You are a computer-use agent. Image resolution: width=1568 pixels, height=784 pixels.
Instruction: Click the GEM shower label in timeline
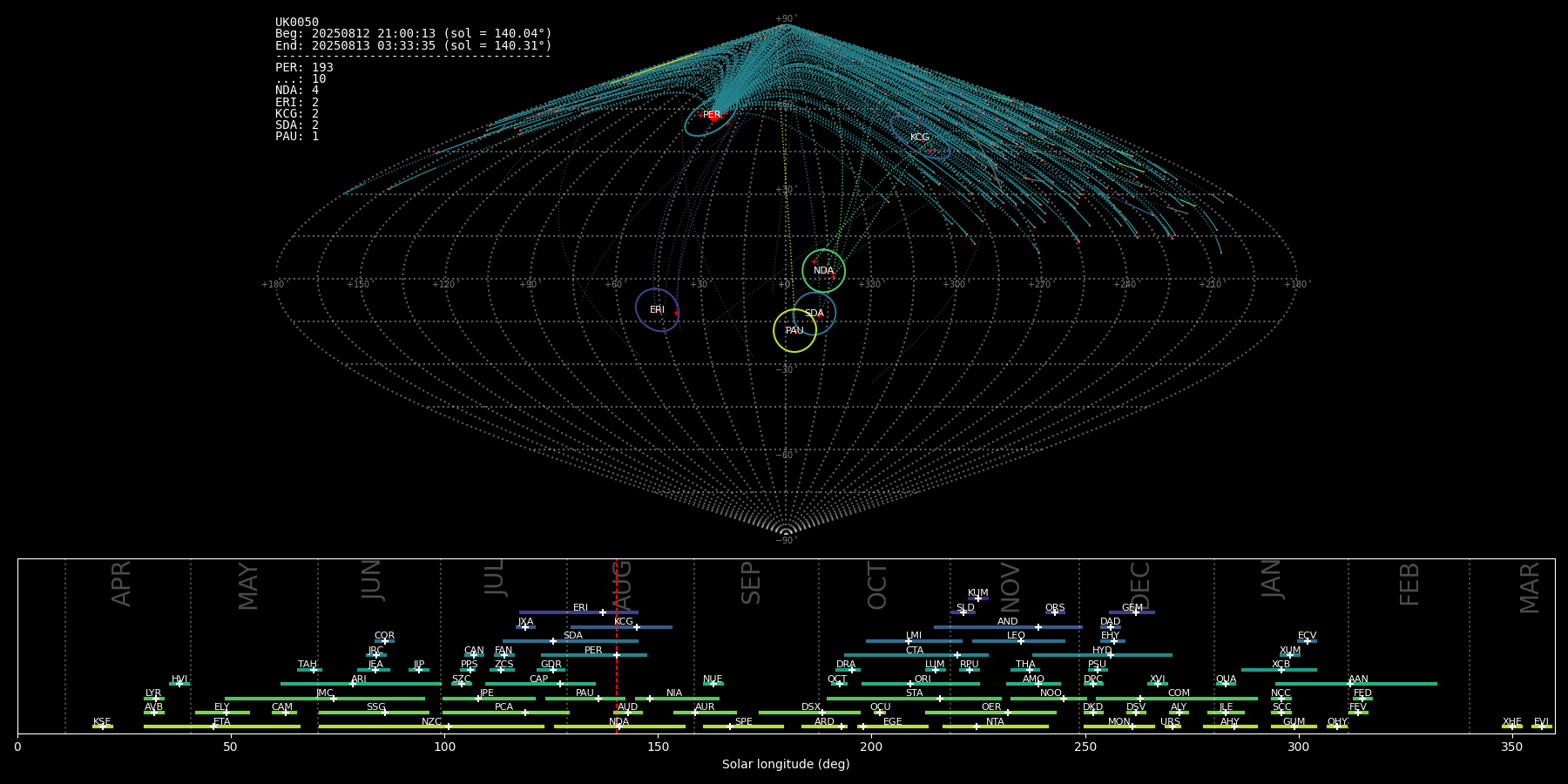pyautogui.click(x=1132, y=608)
